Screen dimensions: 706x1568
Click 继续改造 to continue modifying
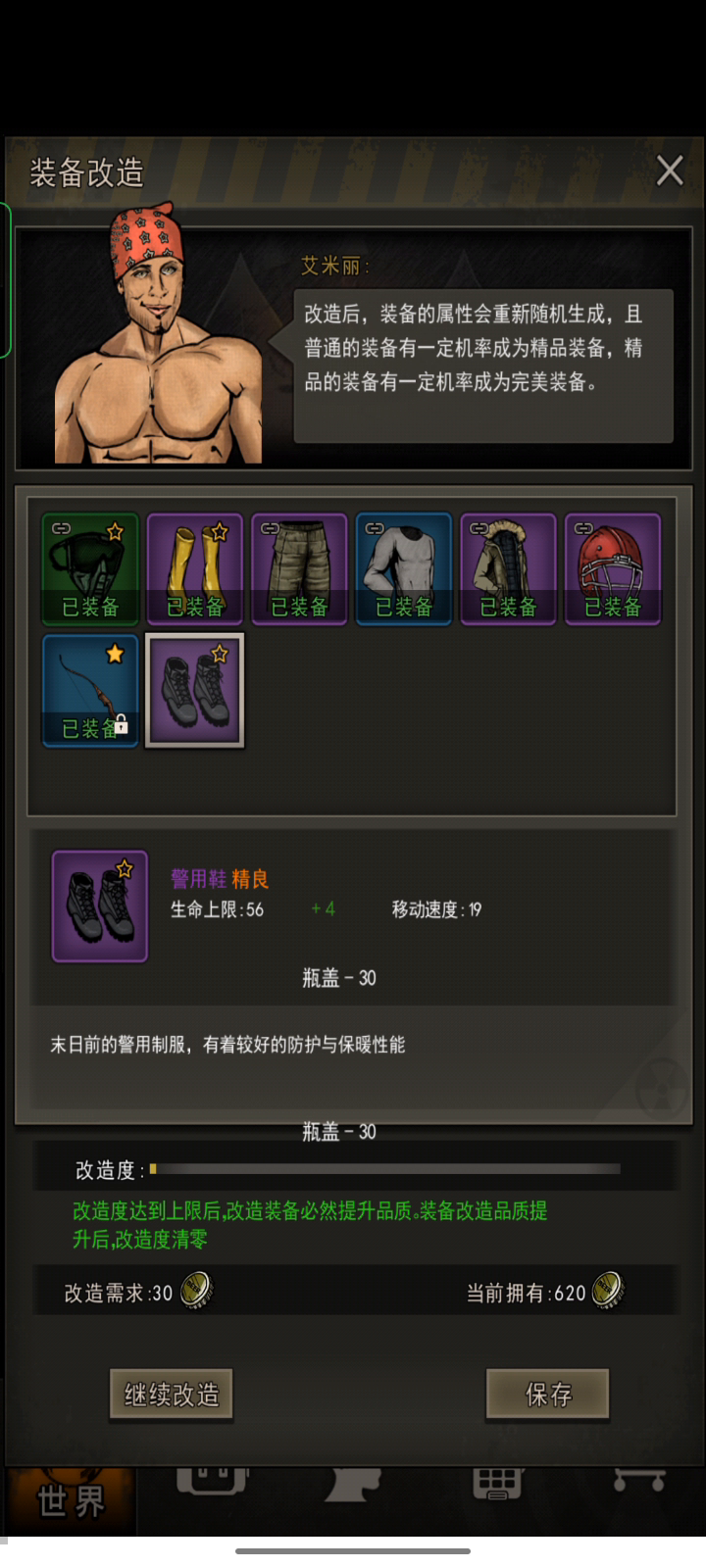(x=172, y=1395)
